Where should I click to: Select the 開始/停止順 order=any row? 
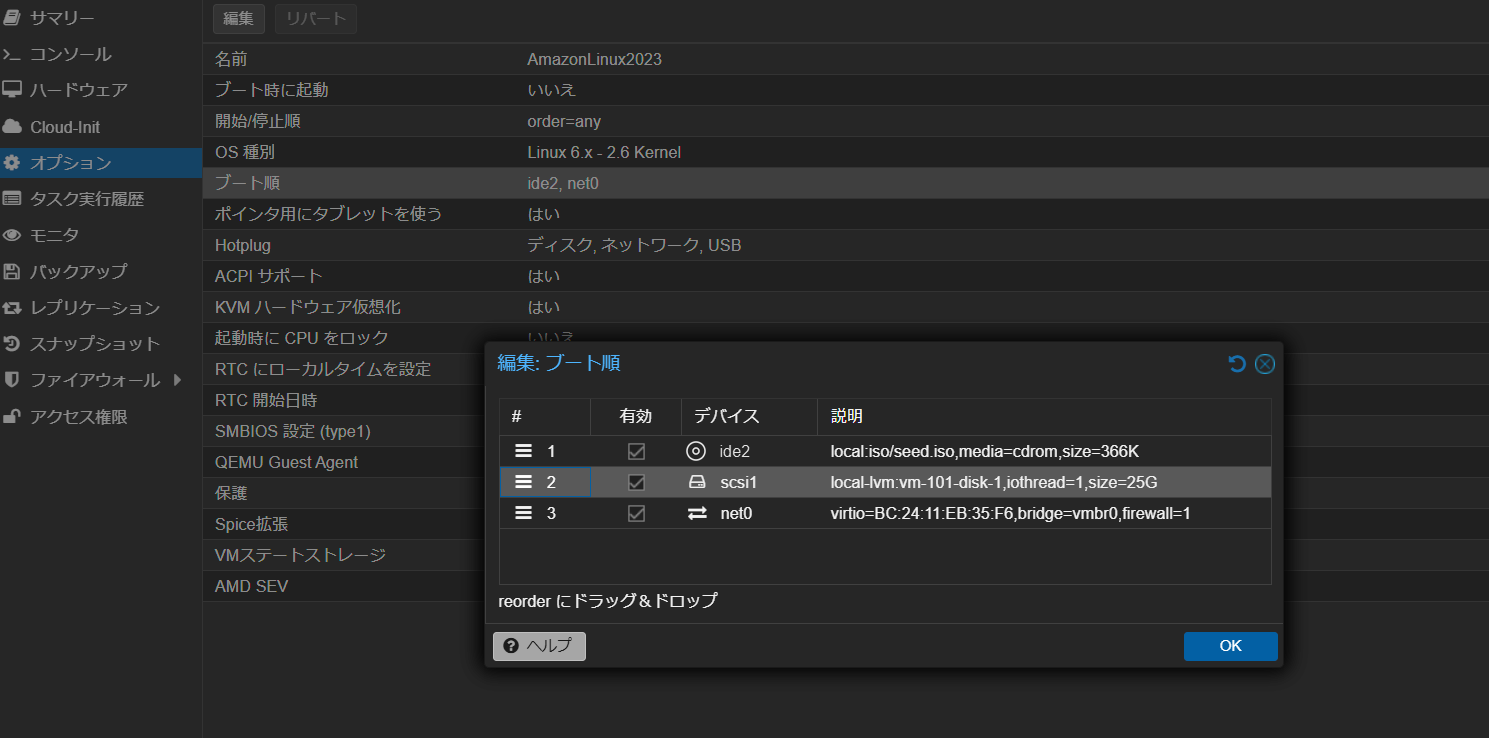point(845,121)
